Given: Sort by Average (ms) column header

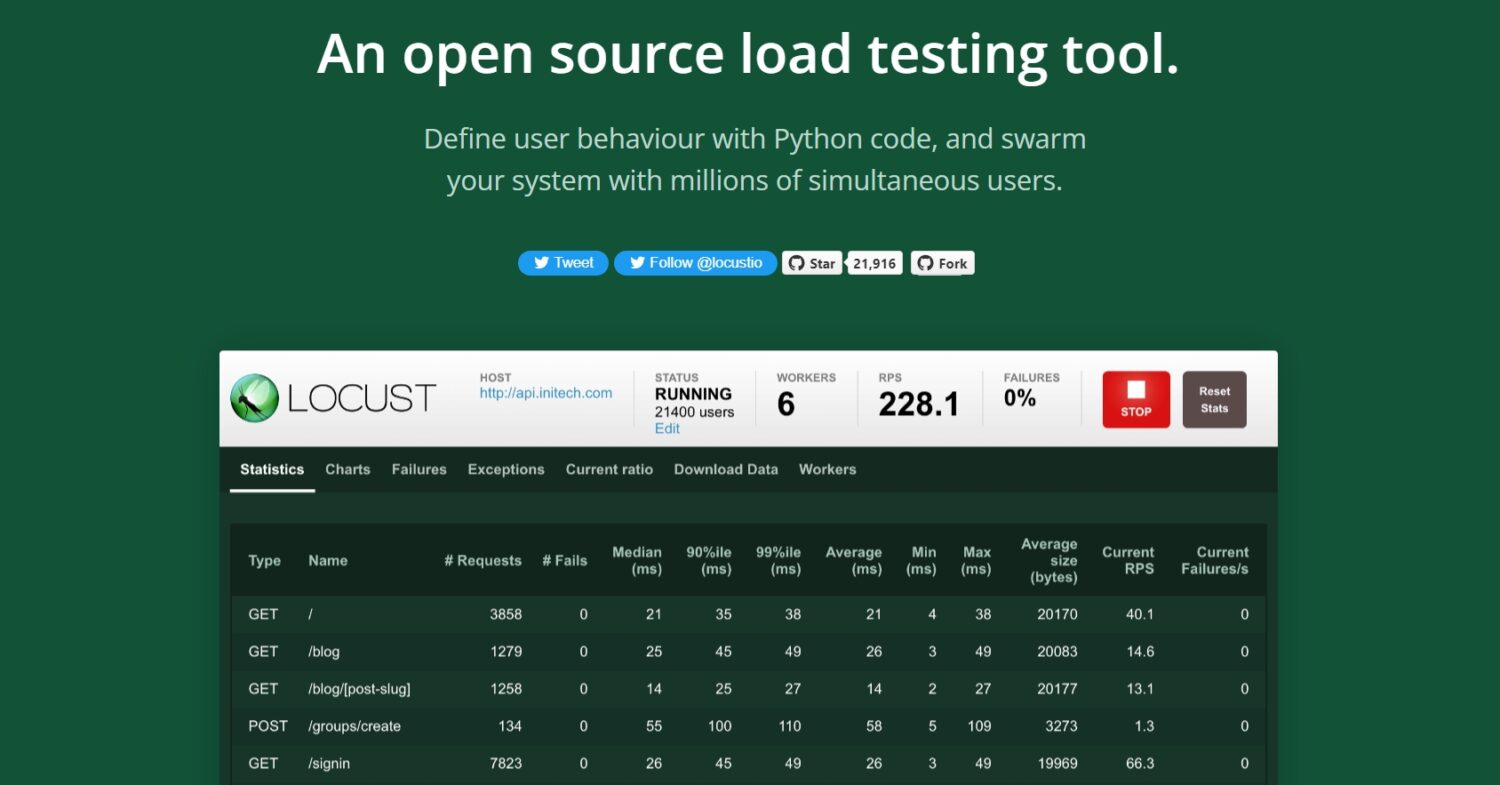Looking at the screenshot, I should pyautogui.click(x=854, y=560).
